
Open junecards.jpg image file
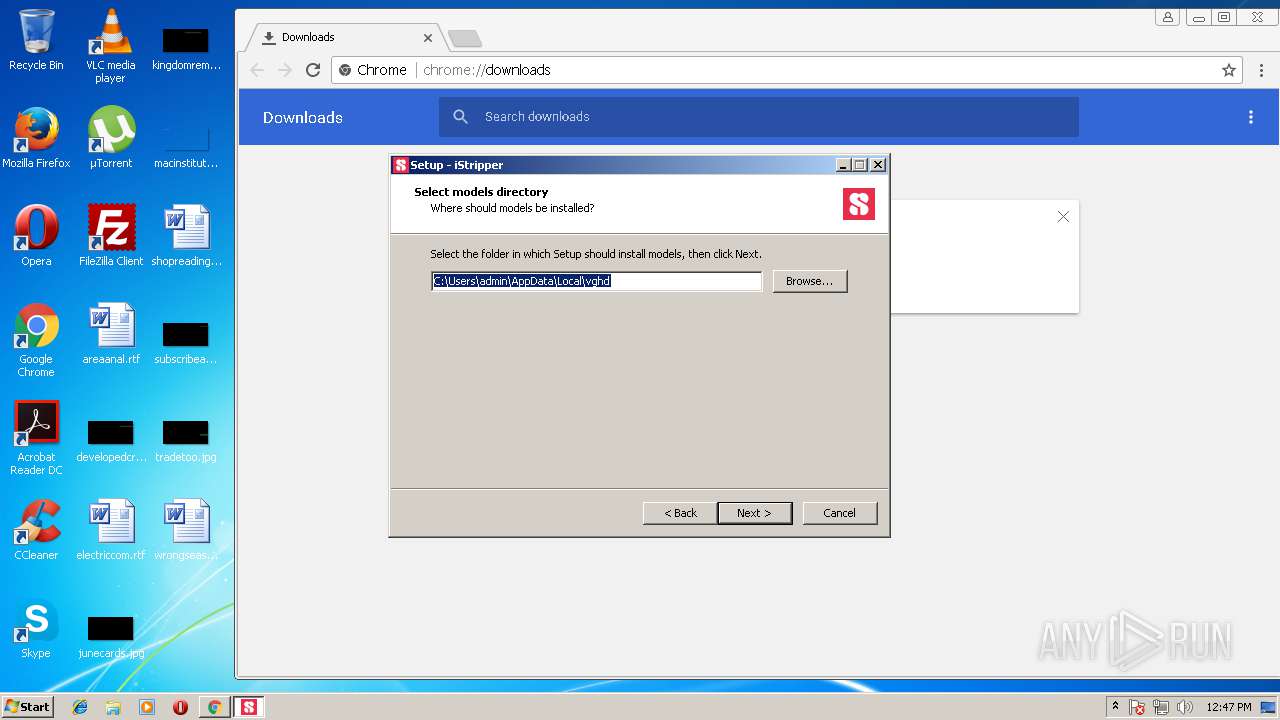[110, 636]
